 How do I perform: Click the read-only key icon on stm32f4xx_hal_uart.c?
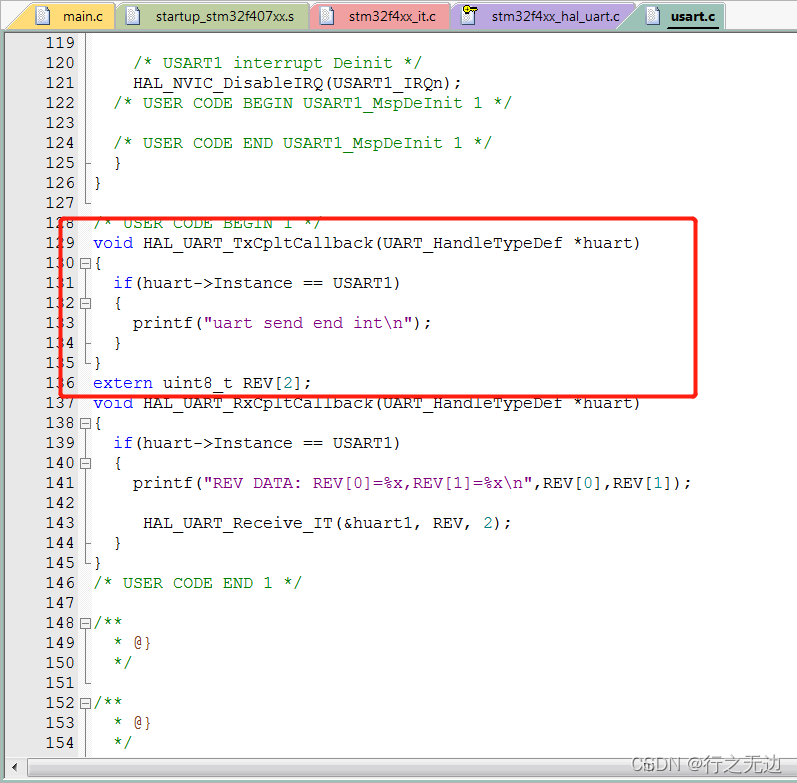pos(469,15)
